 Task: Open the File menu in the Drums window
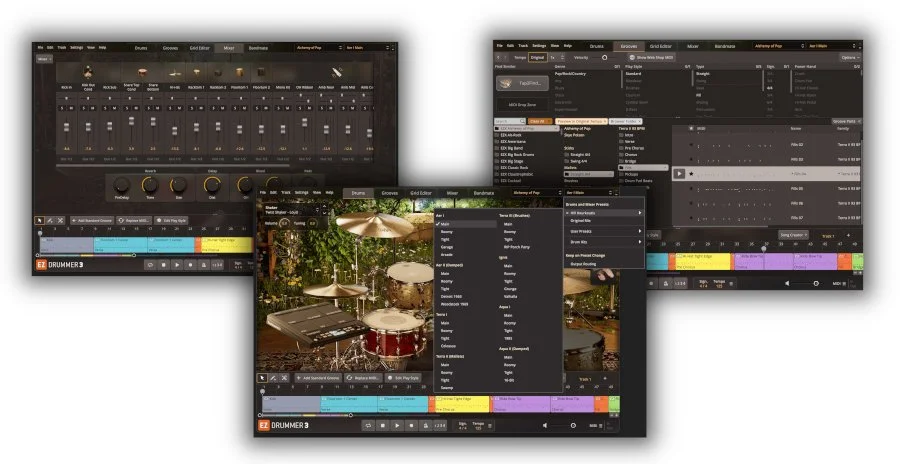pyautogui.click(x=263, y=193)
